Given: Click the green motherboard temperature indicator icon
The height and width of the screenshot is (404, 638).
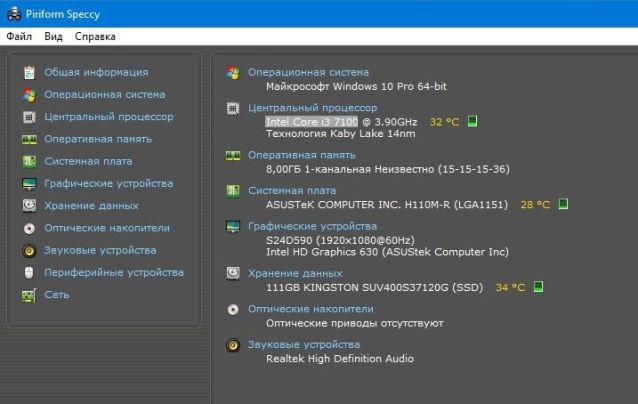Looking at the screenshot, I should (x=563, y=204).
